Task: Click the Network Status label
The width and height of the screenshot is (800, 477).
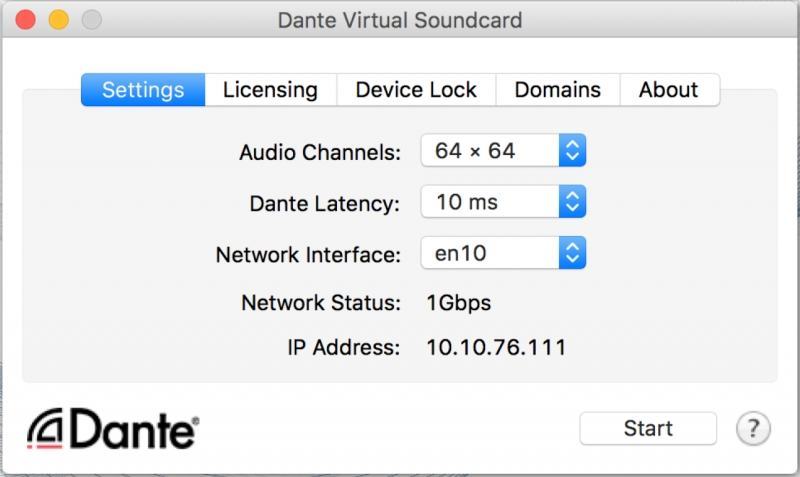Action: (x=321, y=303)
